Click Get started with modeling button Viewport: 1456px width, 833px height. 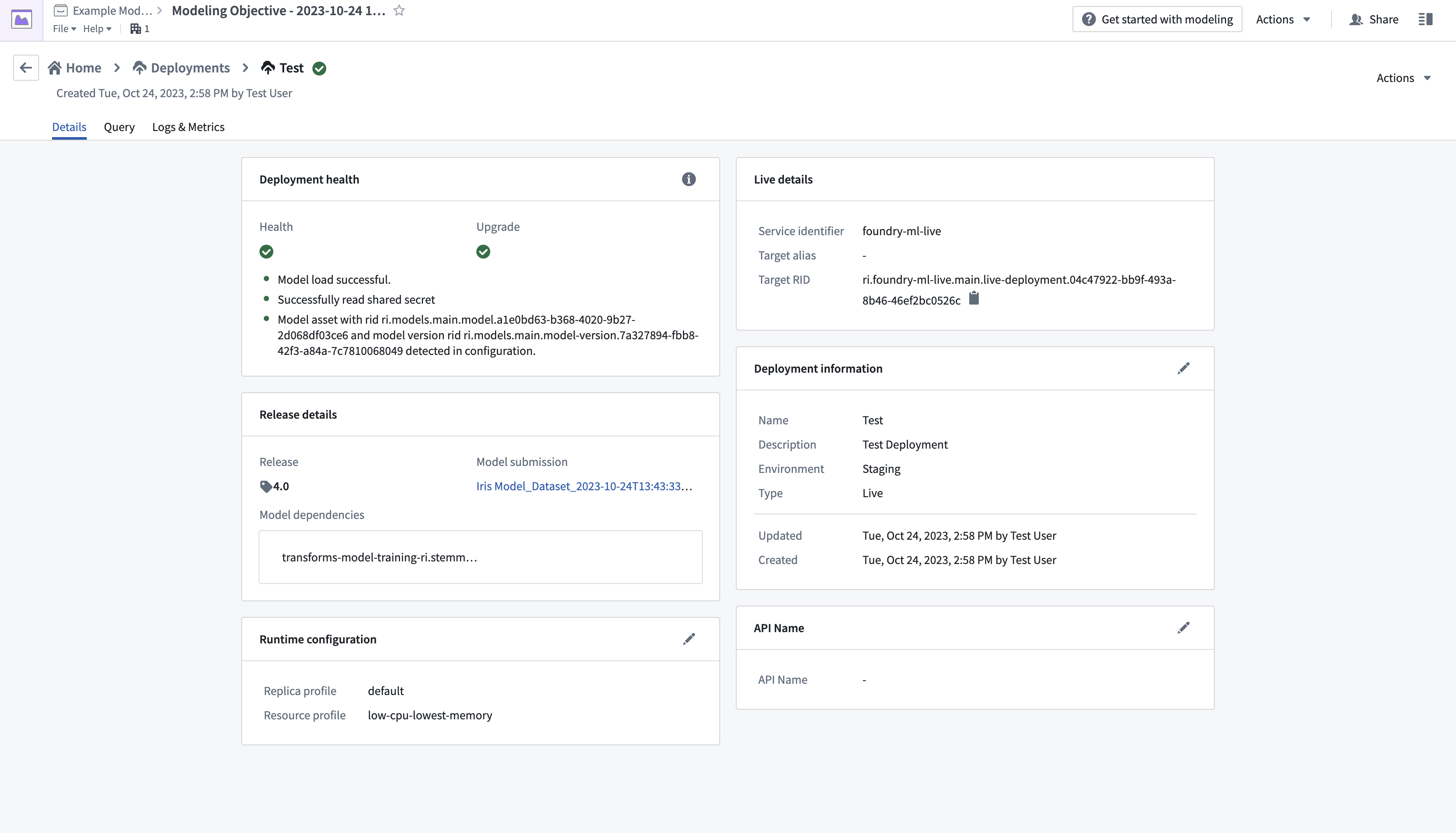pyautogui.click(x=1157, y=20)
